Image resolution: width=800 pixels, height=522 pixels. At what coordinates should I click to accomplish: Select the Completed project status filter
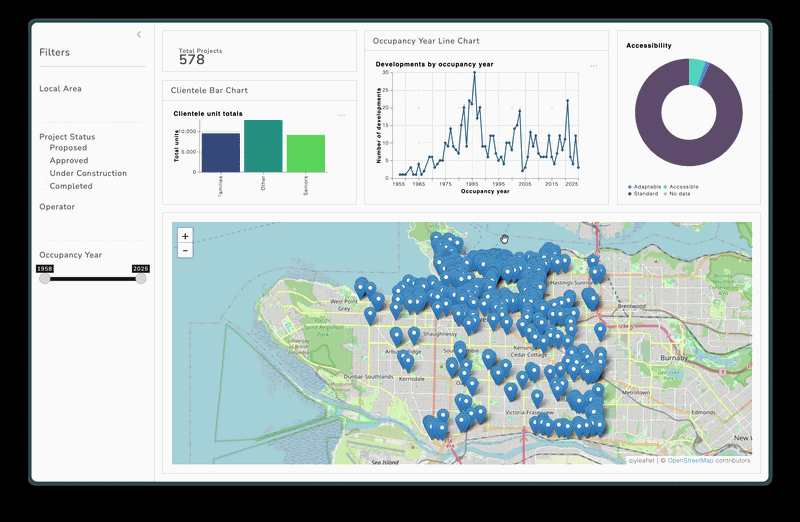[71, 187]
